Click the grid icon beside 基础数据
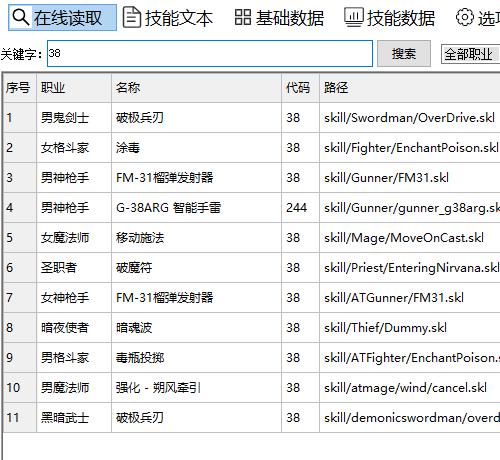500x460 pixels. point(243,17)
